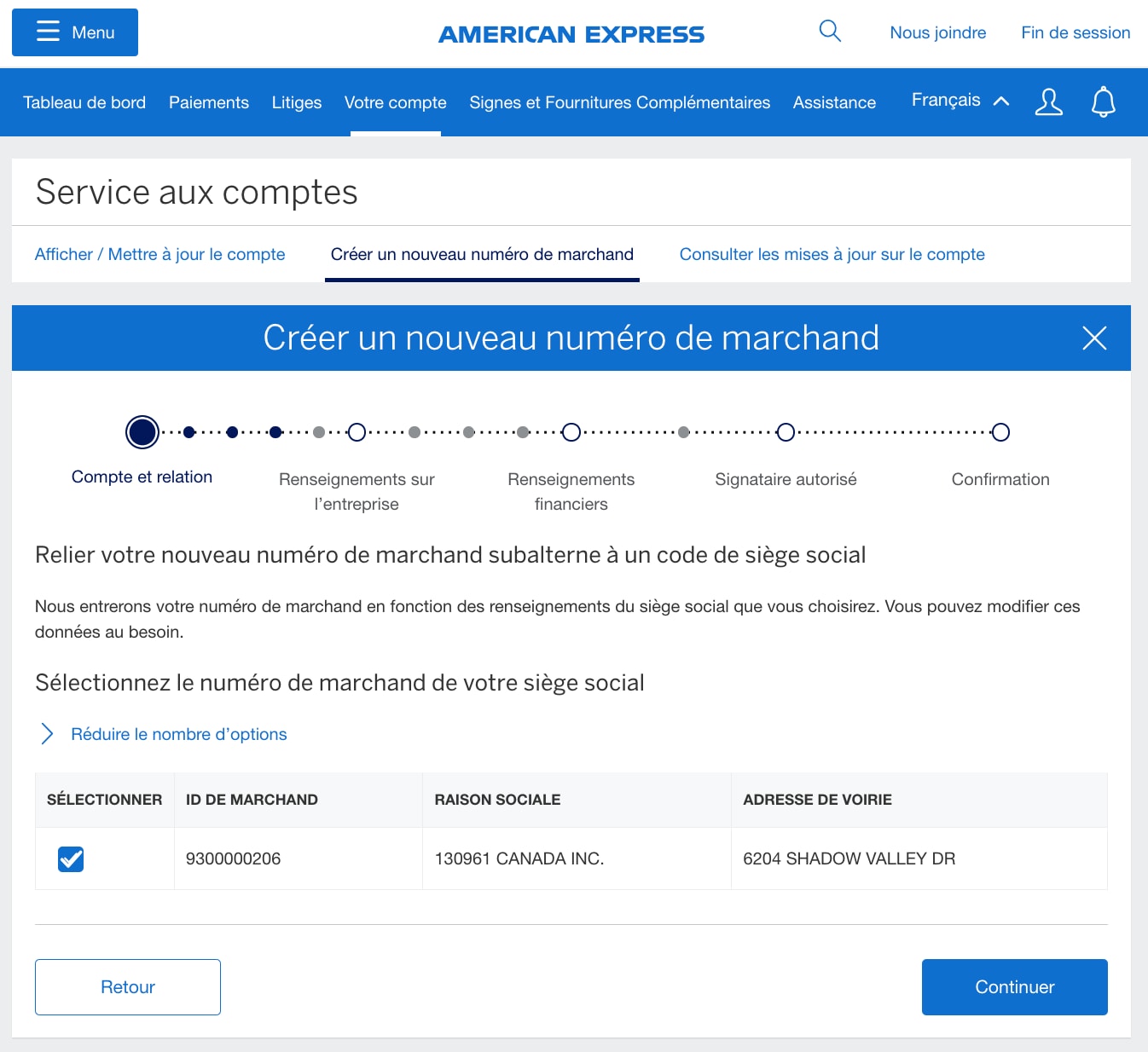Viewport: 1148px width, 1052px height.
Task: Open the Litiges navigation item
Action: point(296,102)
